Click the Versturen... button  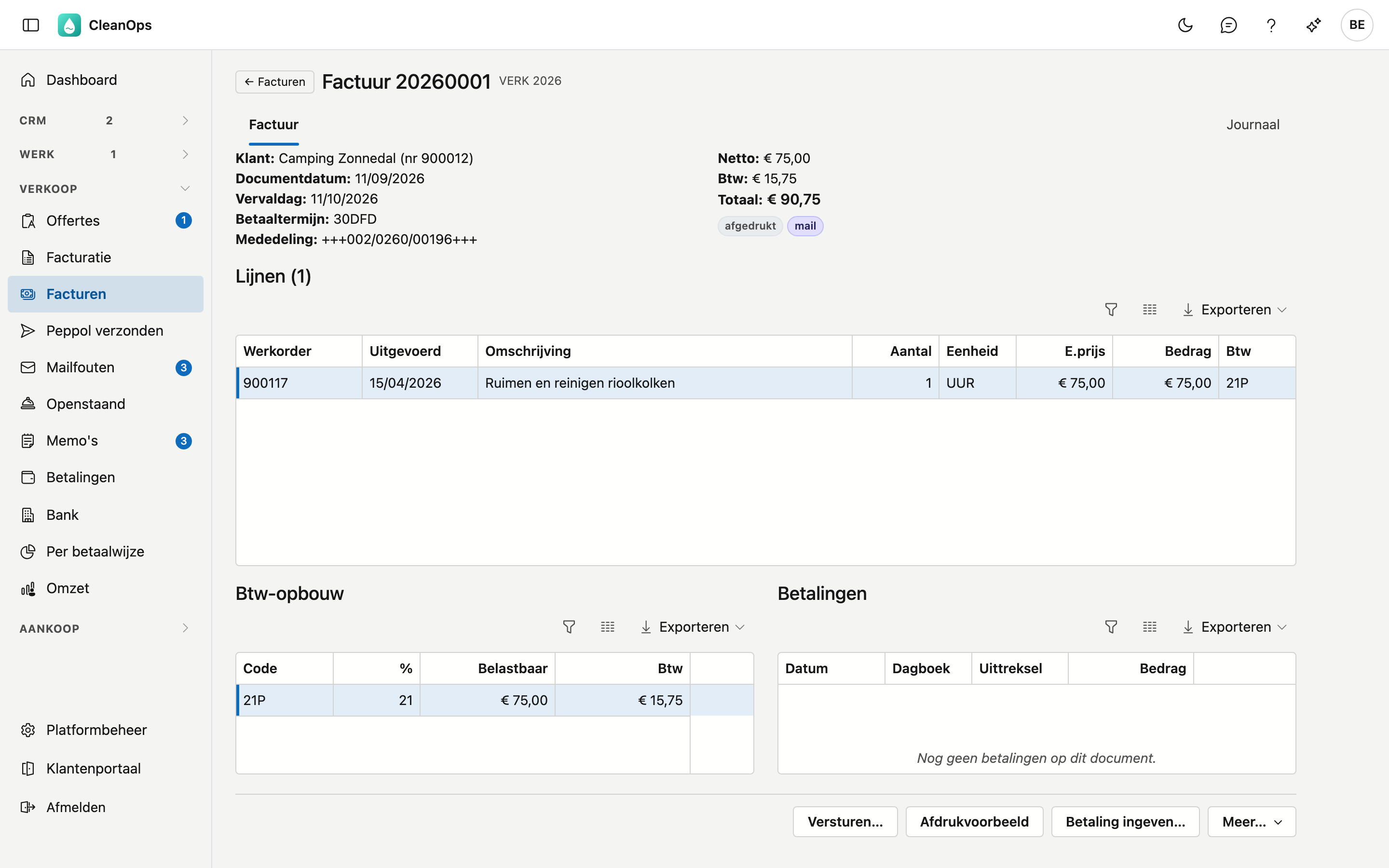coord(845,822)
